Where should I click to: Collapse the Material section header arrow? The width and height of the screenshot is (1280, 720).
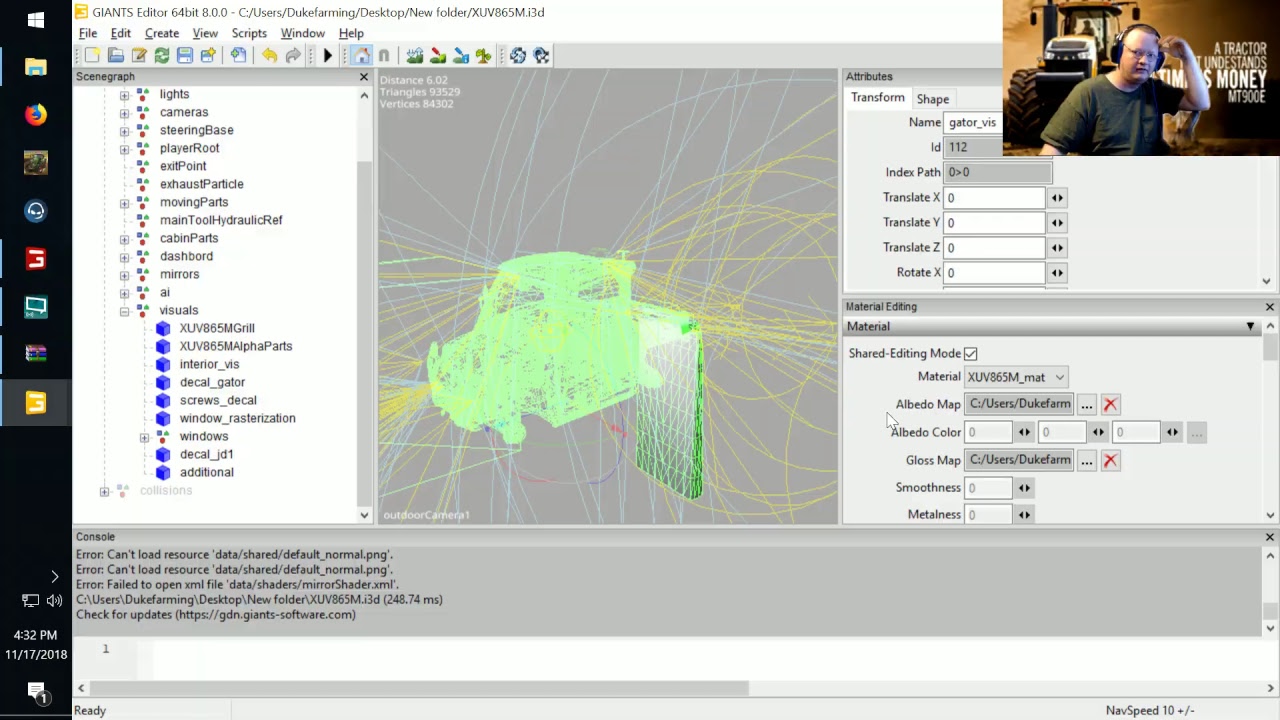[x=1250, y=327]
